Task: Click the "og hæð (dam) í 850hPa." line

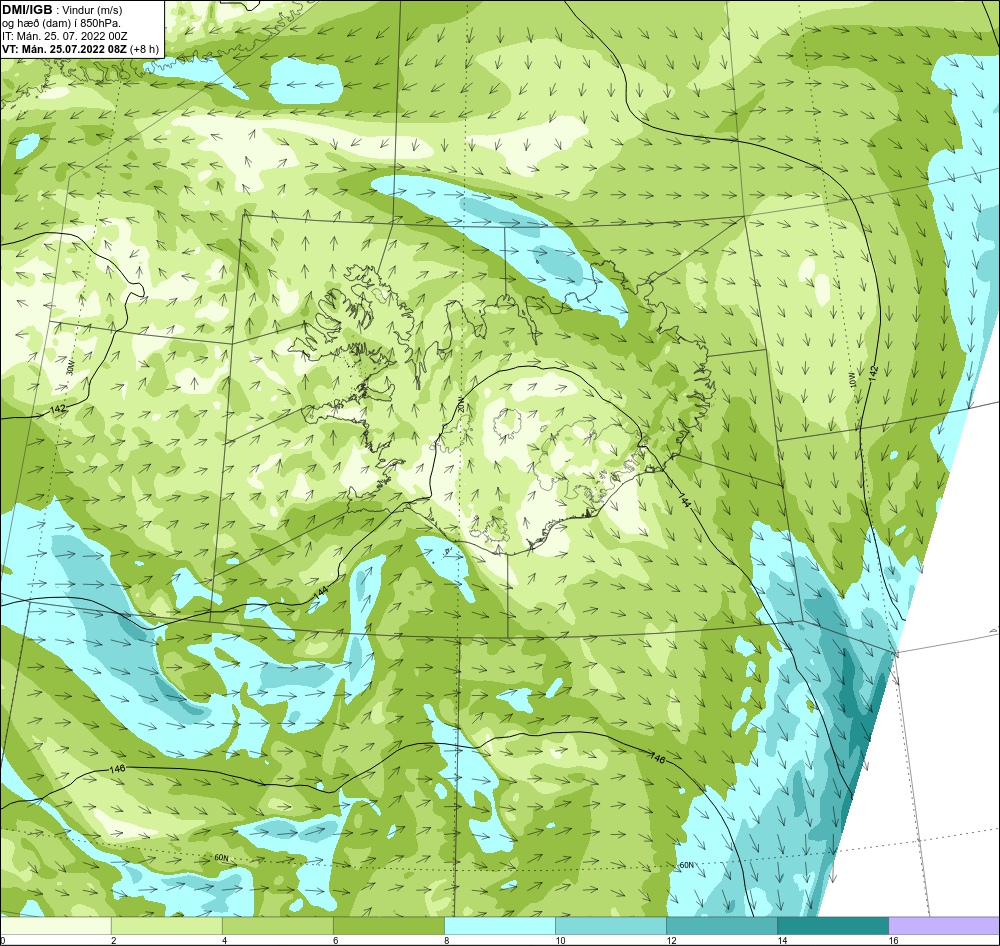Action: coord(61,24)
